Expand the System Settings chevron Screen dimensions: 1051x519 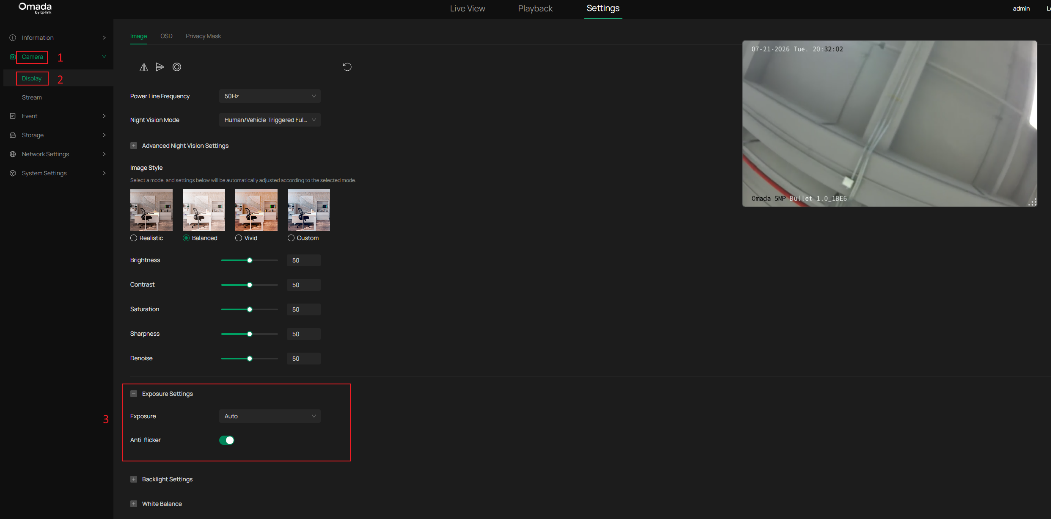[104, 173]
